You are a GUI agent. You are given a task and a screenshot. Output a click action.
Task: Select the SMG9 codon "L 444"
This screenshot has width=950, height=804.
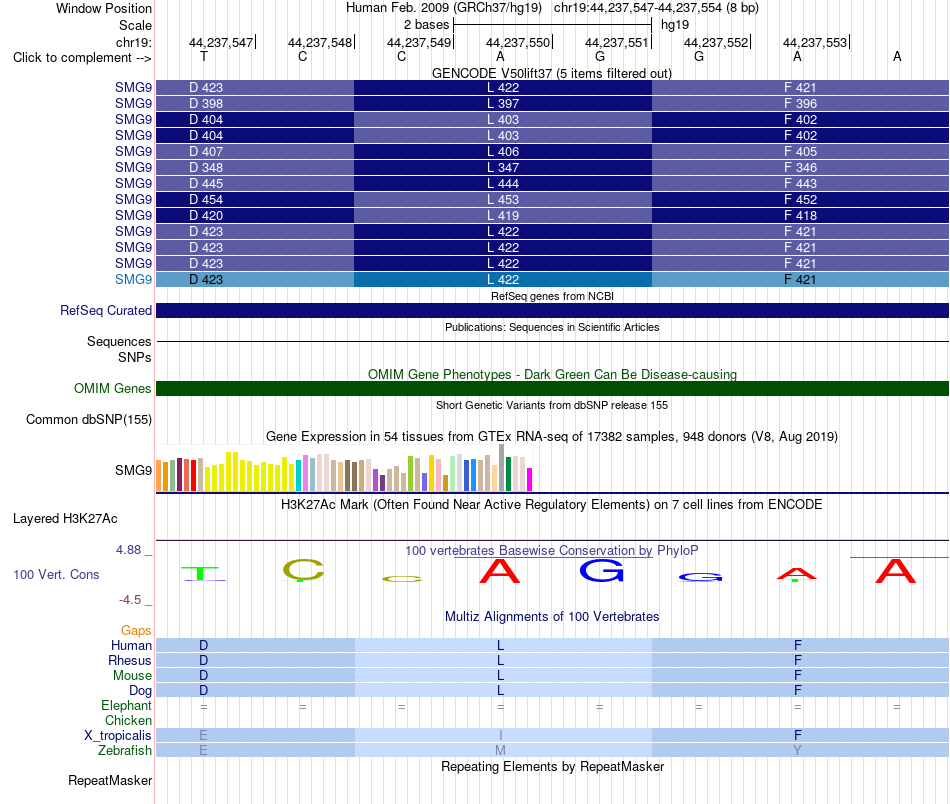(x=503, y=184)
